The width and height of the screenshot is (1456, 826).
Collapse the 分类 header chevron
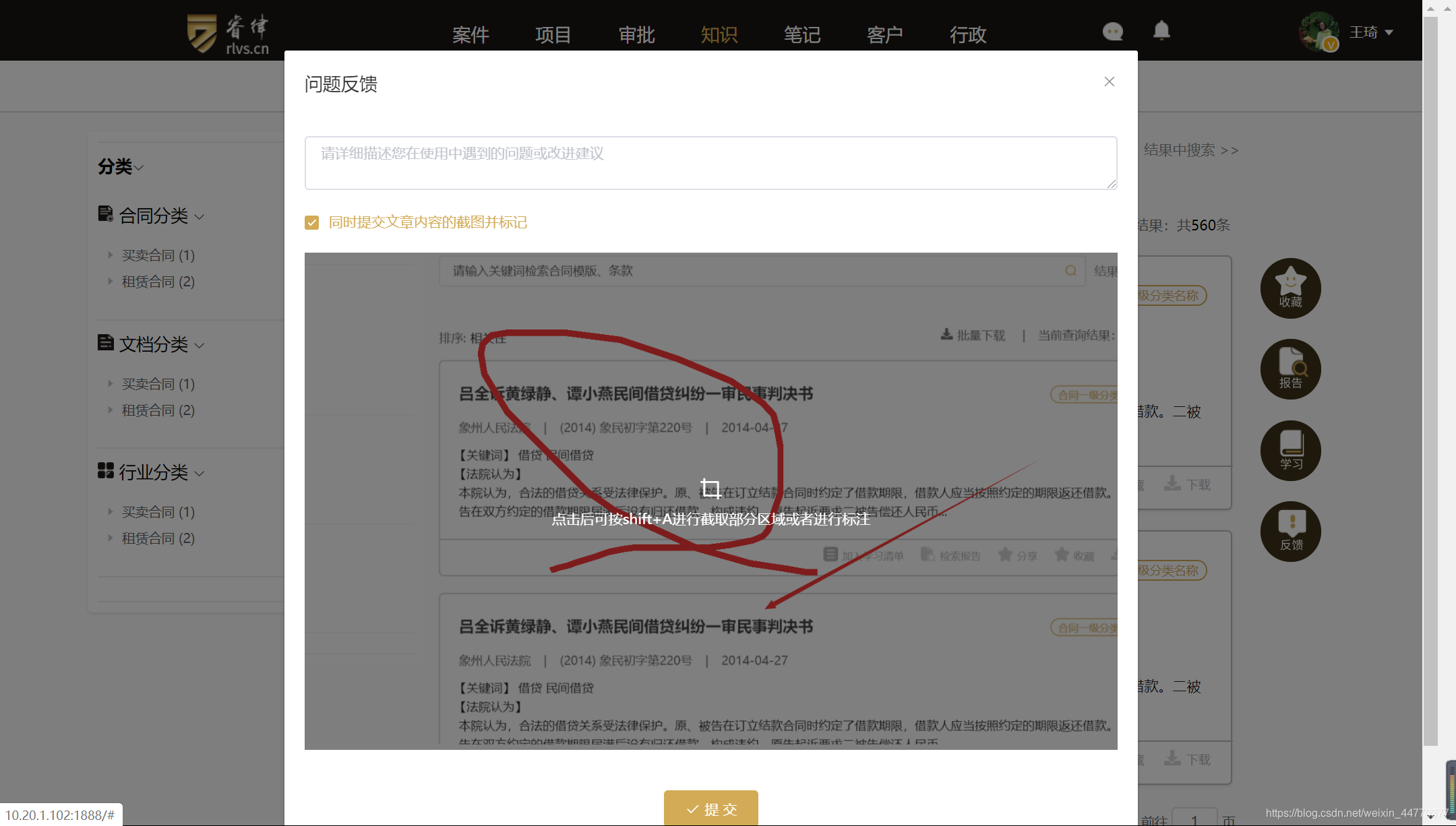(x=139, y=167)
